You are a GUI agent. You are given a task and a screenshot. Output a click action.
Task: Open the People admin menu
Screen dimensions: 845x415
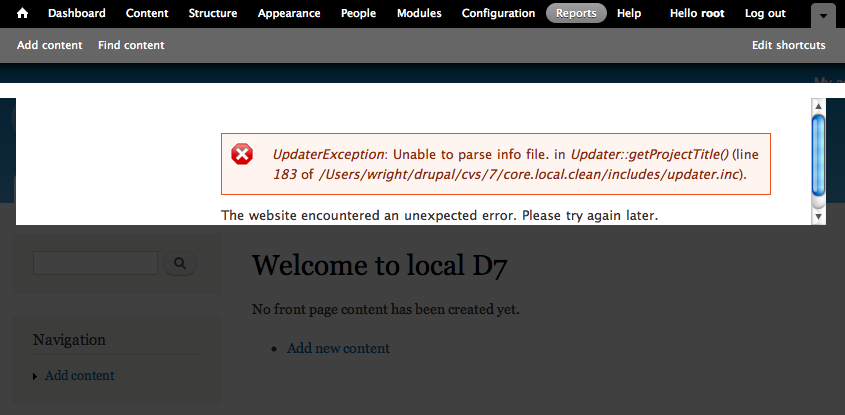click(x=358, y=13)
